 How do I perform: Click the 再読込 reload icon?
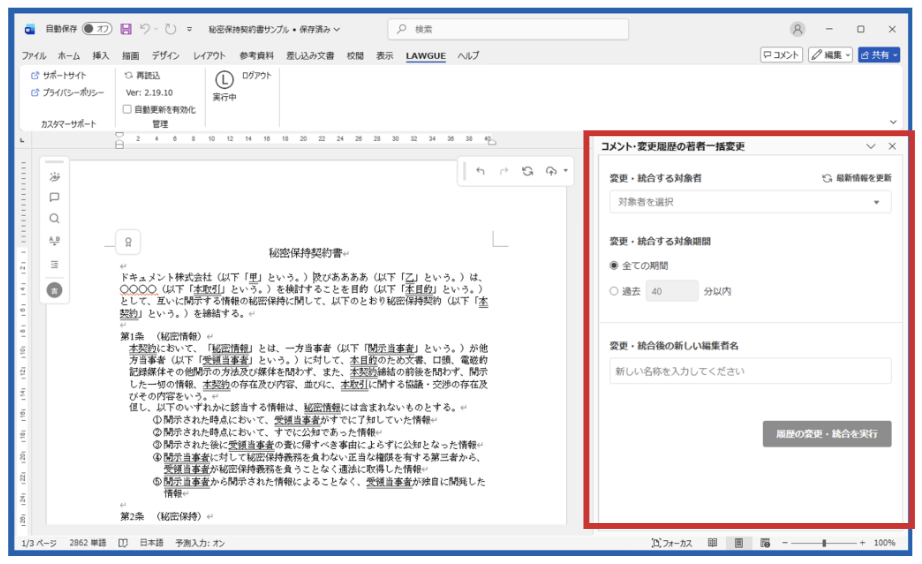pos(129,75)
